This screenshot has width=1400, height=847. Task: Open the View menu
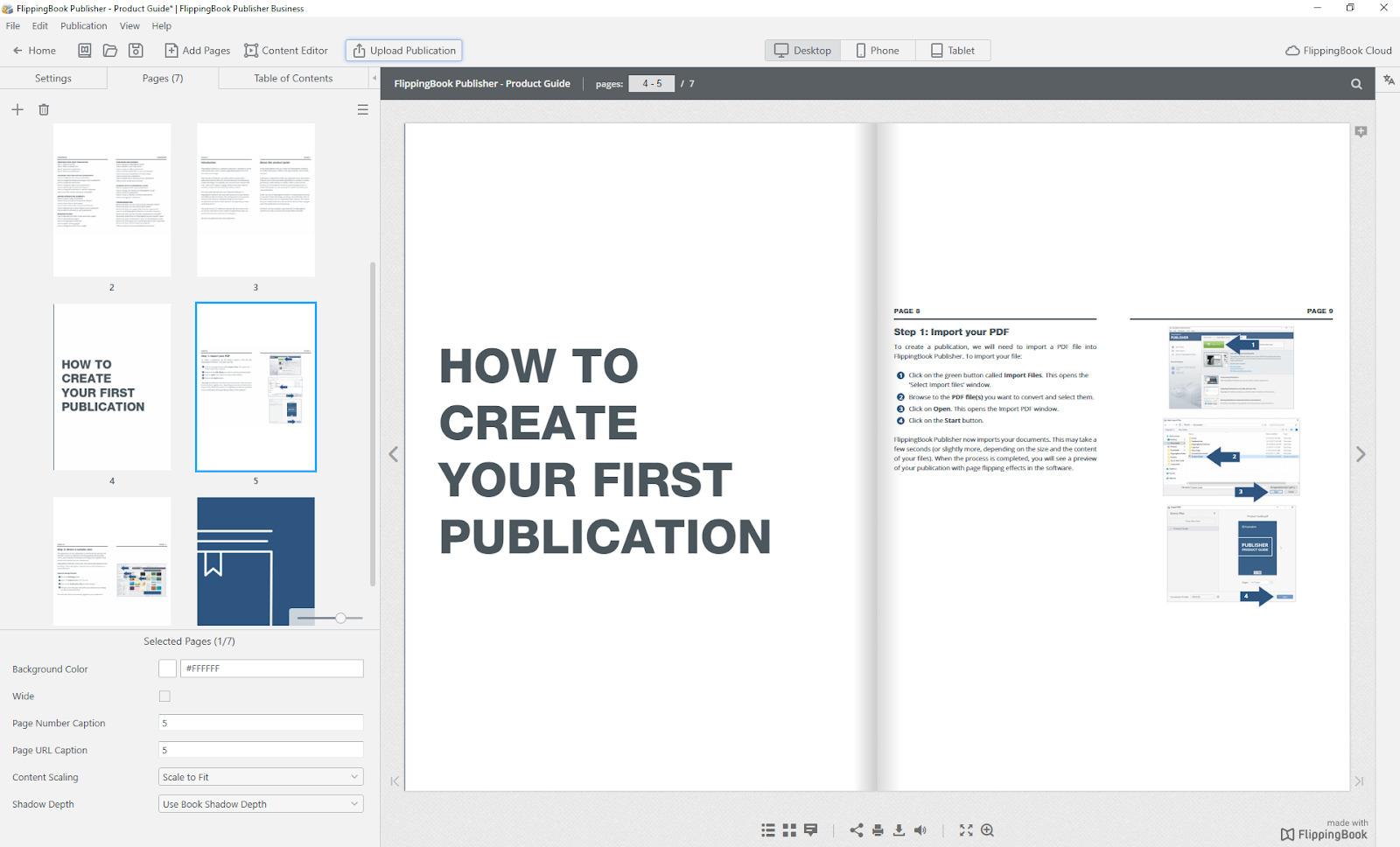pyautogui.click(x=129, y=26)
